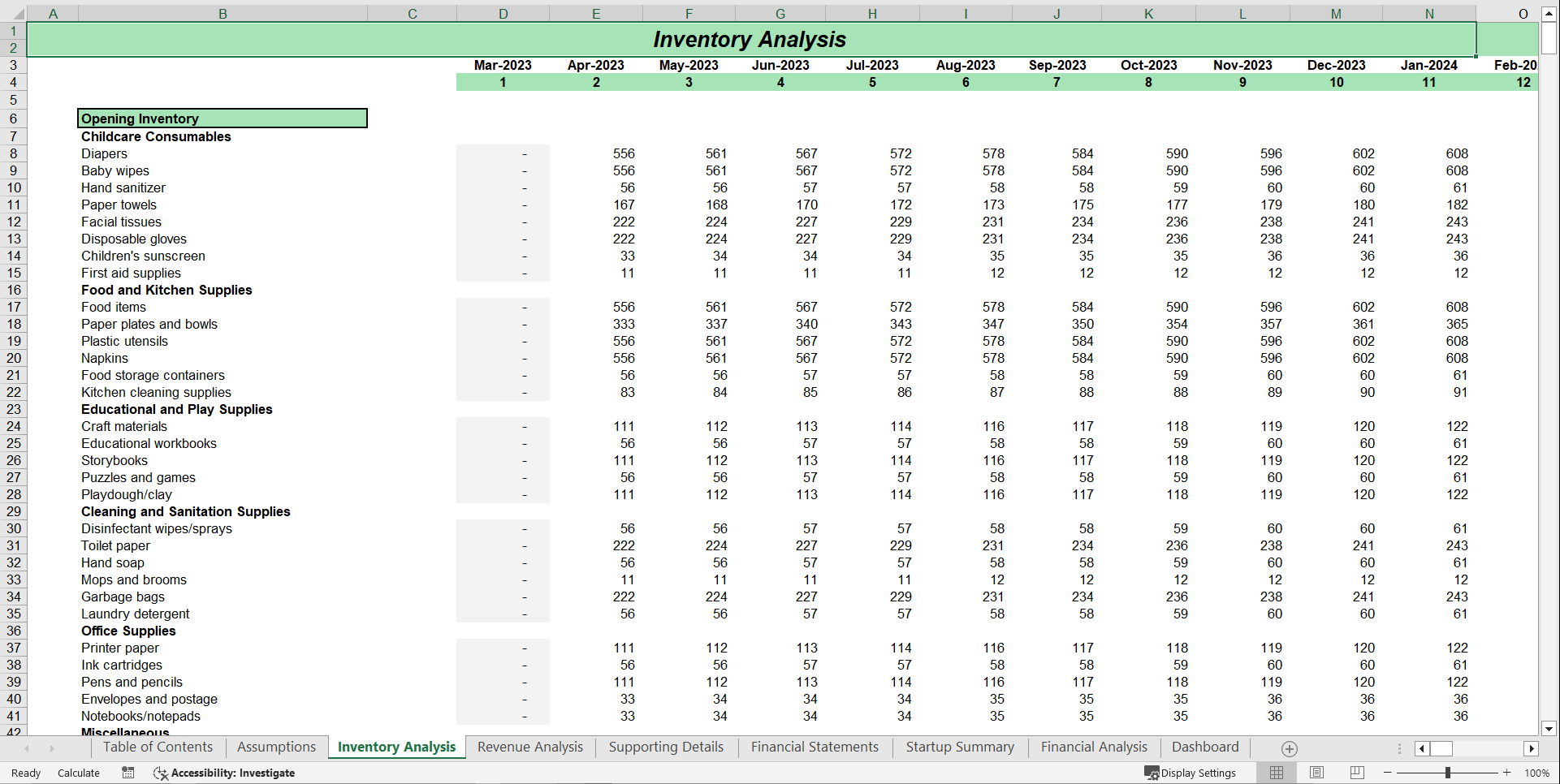Open Display Settings in status bar
Screen dimensions: 1560x784
pyautogui.click(x=1191, y=773)
